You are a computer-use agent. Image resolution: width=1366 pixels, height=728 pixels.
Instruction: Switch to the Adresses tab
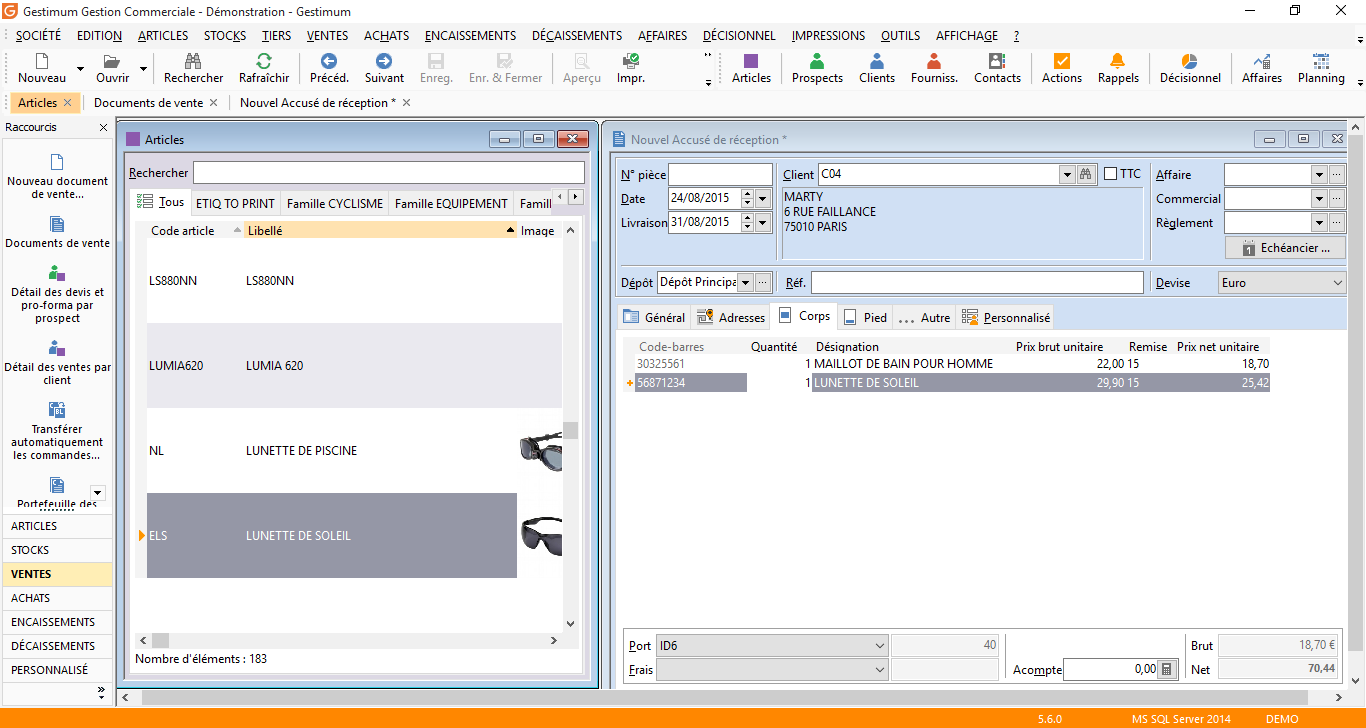point(731,317)
